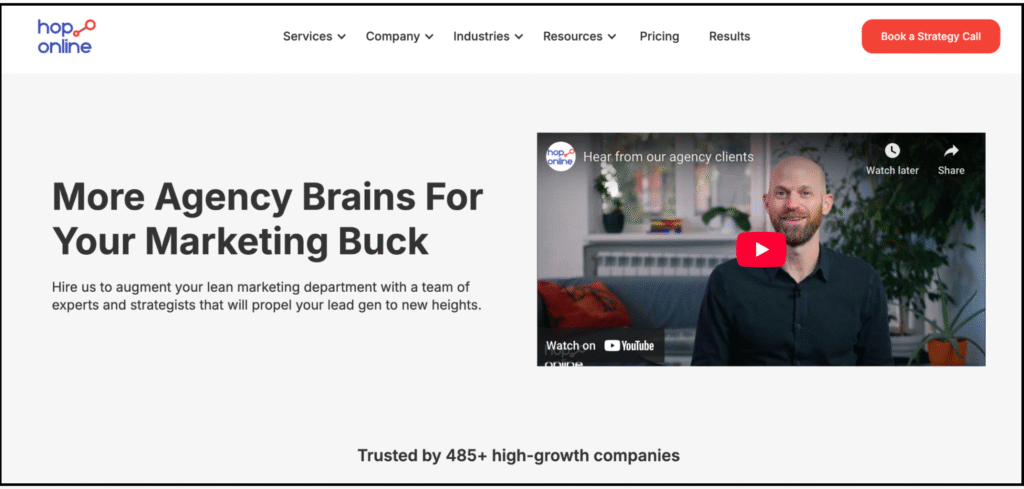
Task: Click the Share arrow icon on video
Action: (x=951, y=151)
